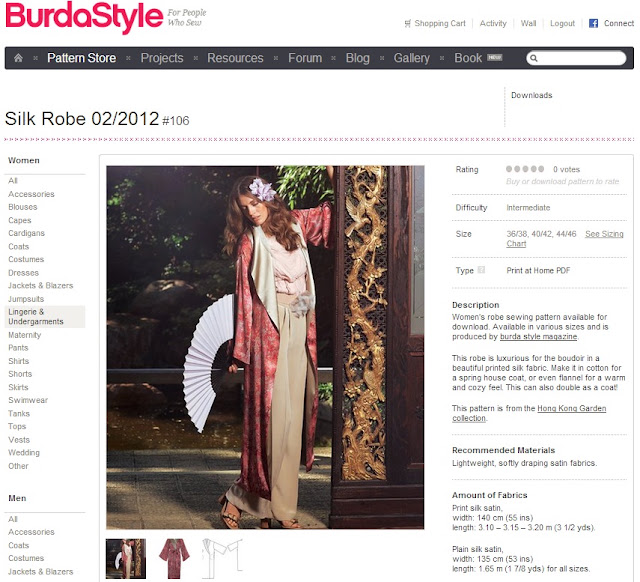Browse Swimwear category
This screenshot has height=582, width=640.
[x=28, y=400]
